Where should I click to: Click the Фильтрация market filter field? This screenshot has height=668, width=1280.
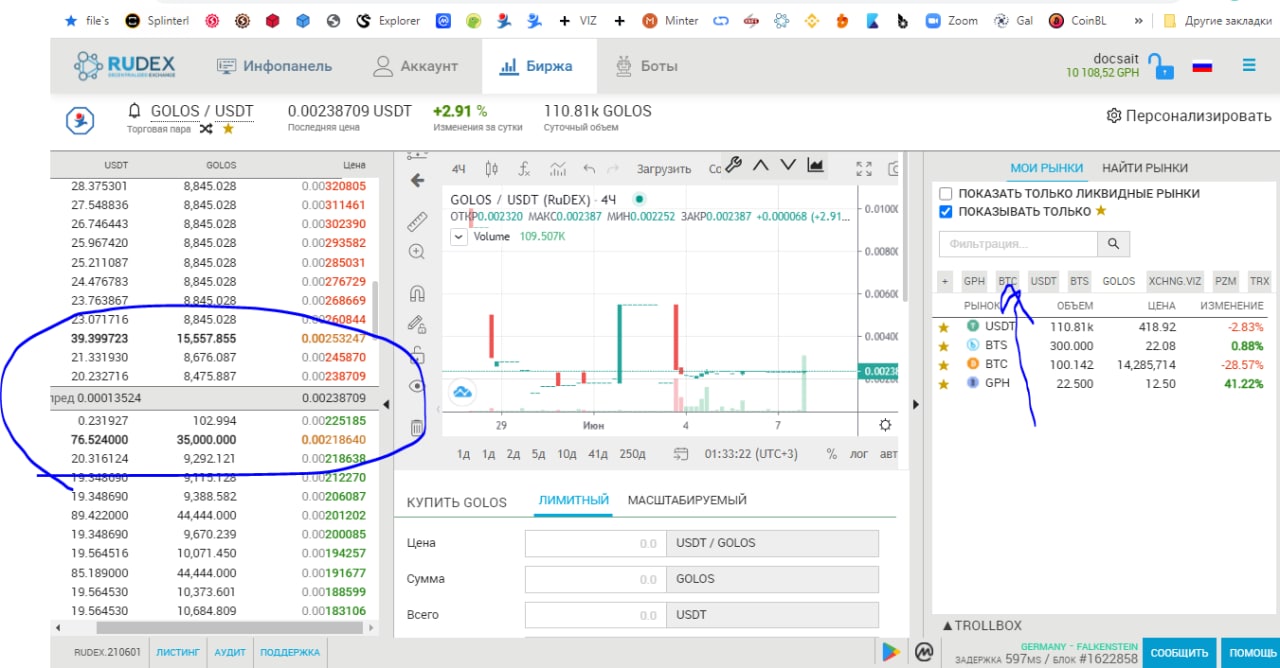(x=1018, y=243)
